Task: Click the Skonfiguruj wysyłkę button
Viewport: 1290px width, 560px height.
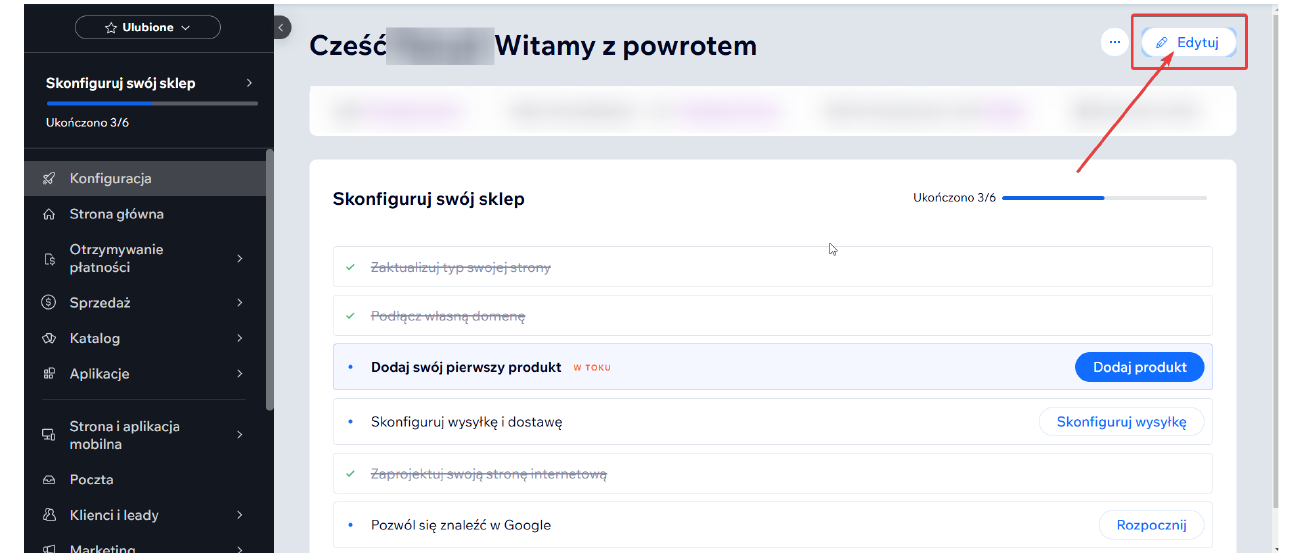Action: tap(1121, 422)
